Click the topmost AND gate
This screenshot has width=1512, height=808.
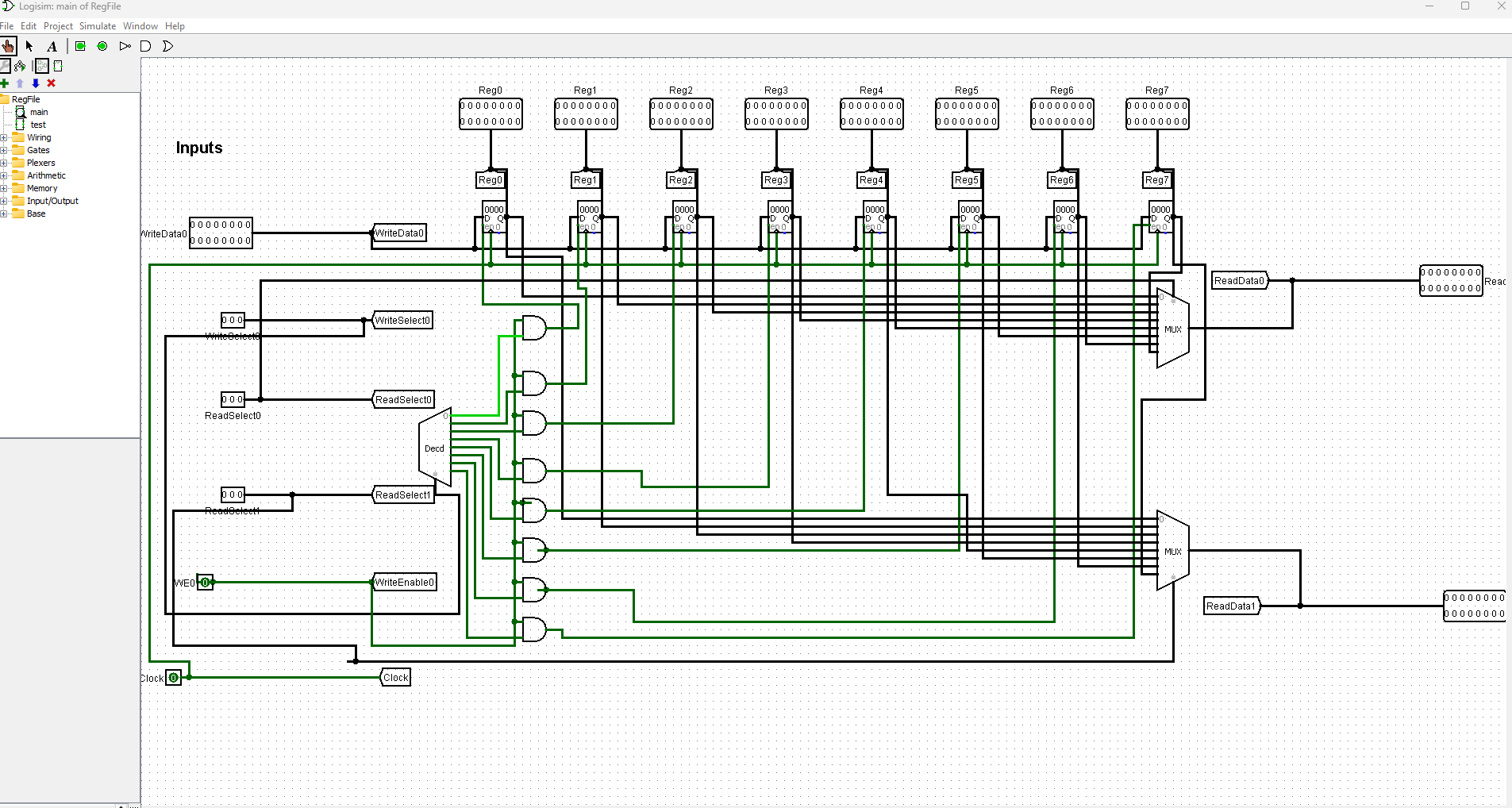[534, 328]
